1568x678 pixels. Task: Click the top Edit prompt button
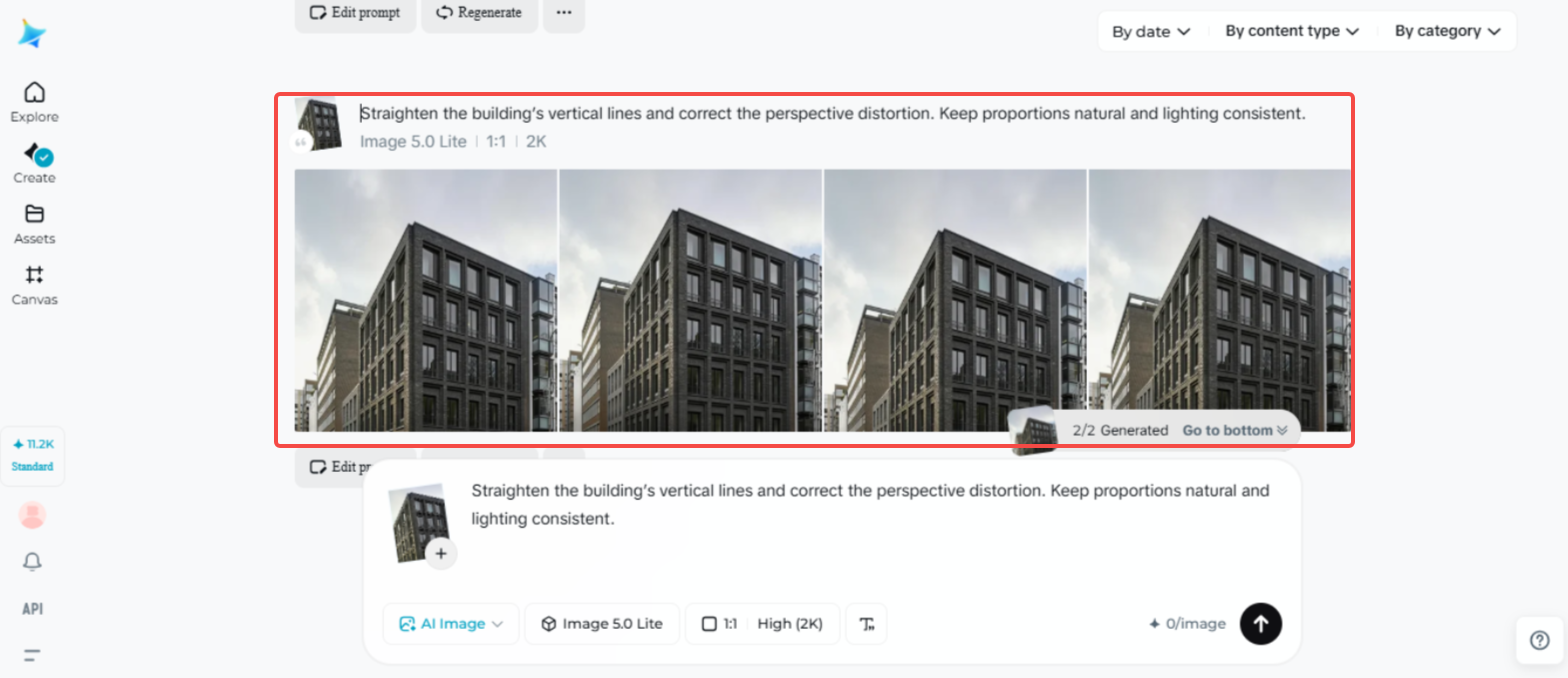355,14
